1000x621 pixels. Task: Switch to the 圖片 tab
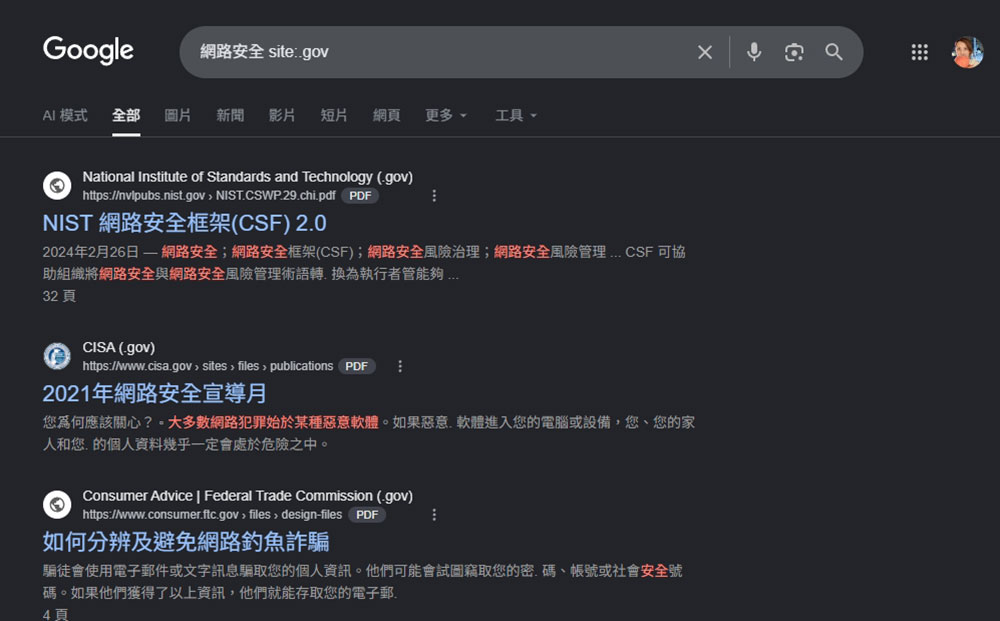[x=177, y=115]
